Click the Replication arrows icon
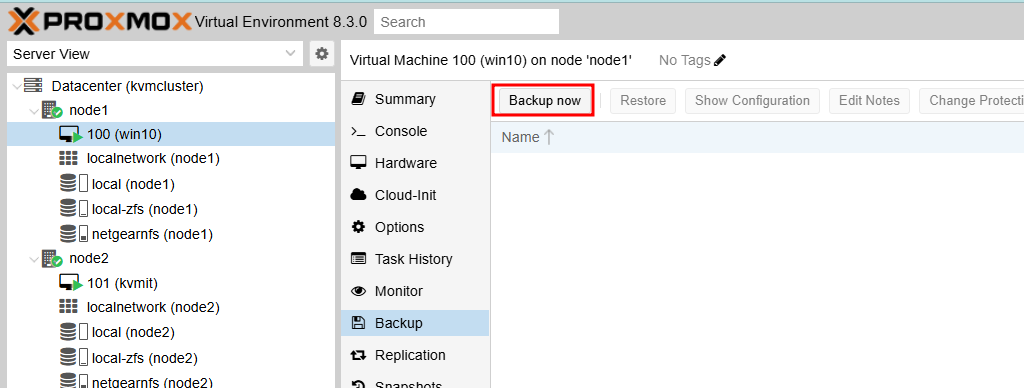The image size is (1024, 388). [359, 355]
